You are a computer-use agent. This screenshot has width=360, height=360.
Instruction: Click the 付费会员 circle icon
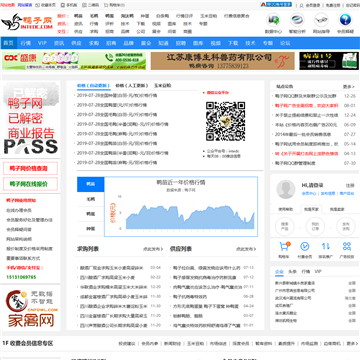(x=304, y=247)
